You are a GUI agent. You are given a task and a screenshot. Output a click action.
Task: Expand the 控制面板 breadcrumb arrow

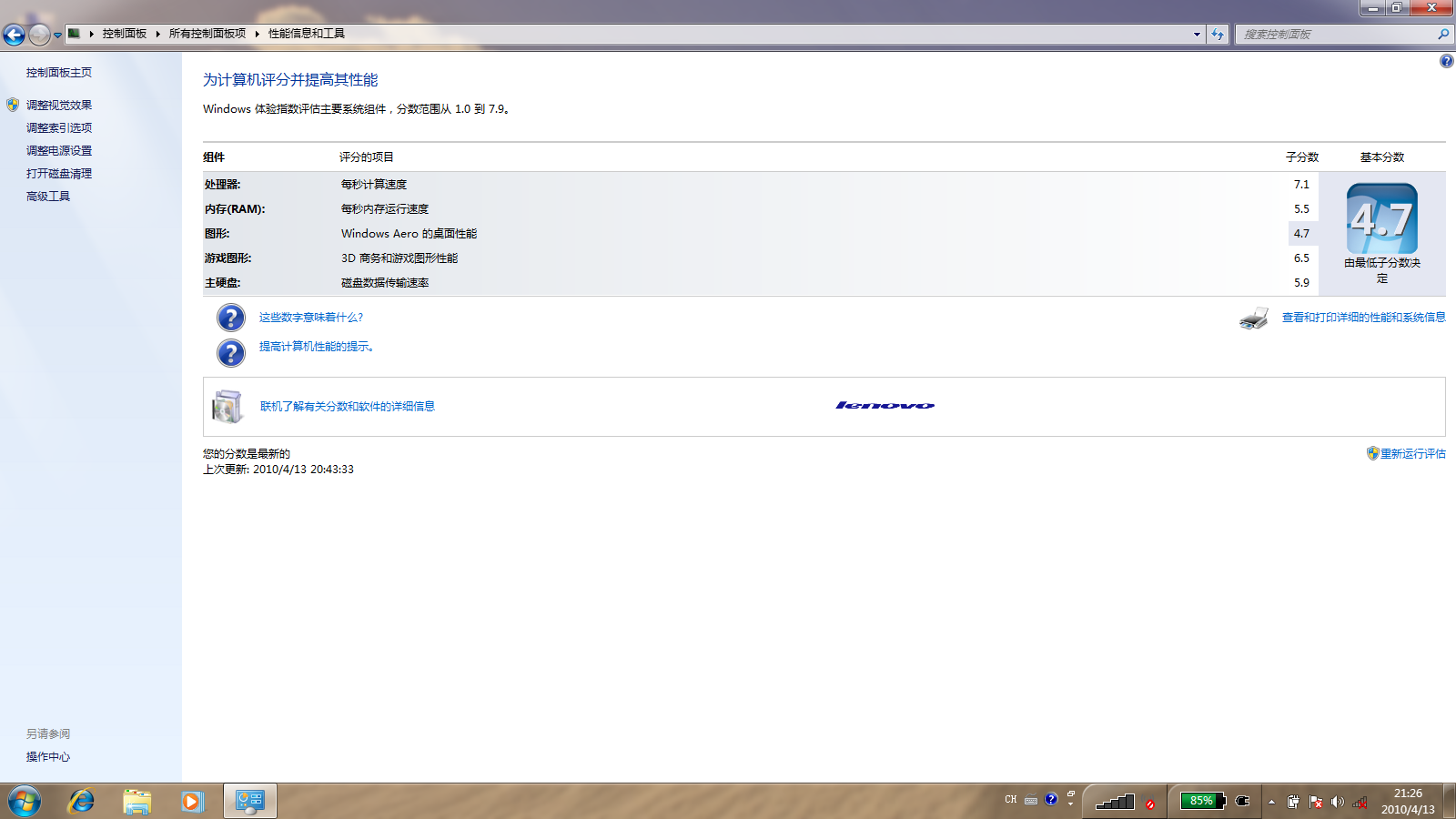coord(157,34)
